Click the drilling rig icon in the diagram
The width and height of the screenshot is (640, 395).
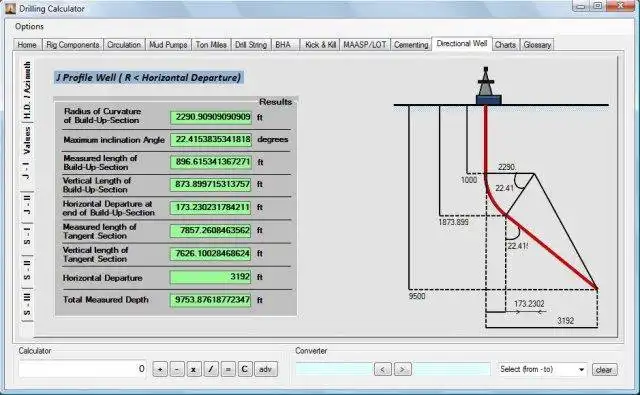click(488, 86)
